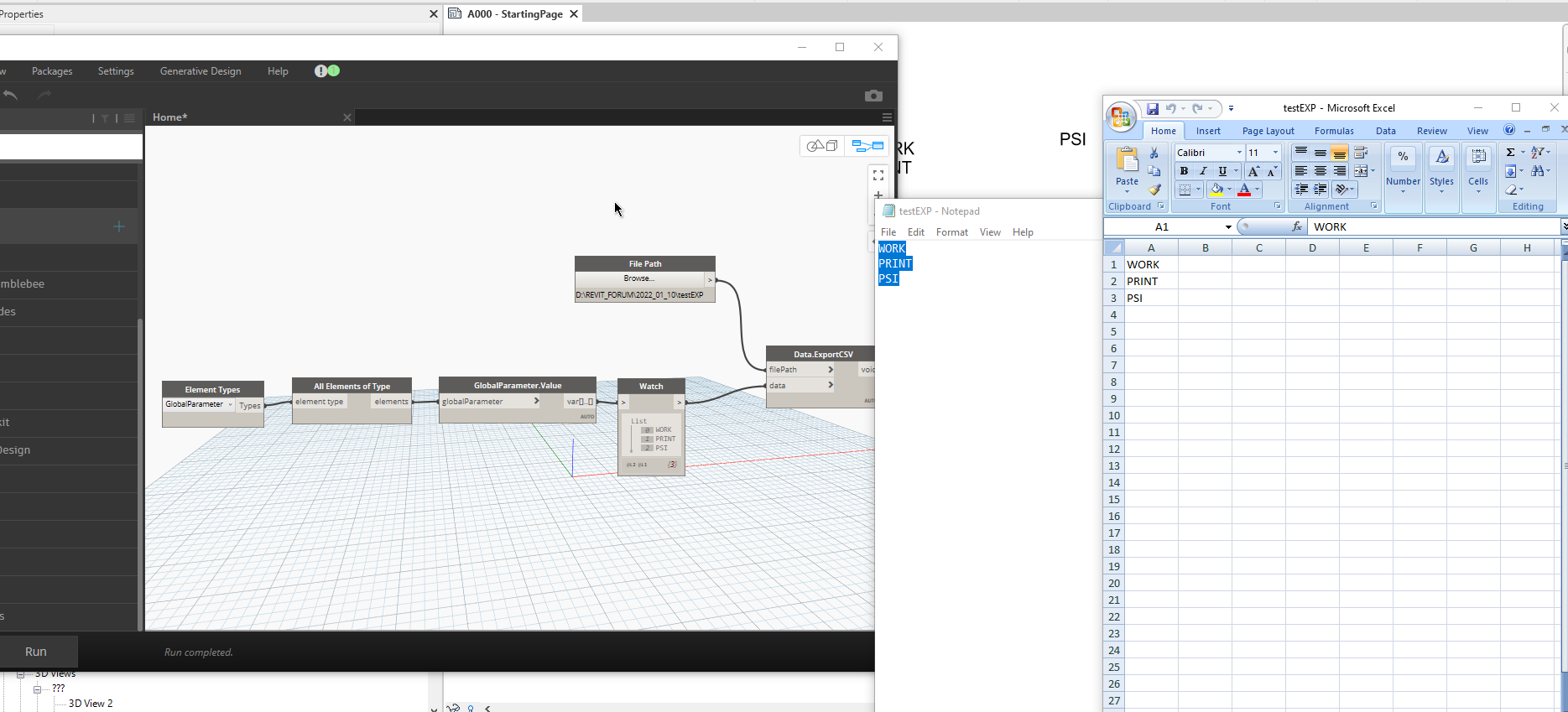This screenshot has width=1568, height=712.
Task: Open the Generative Design menu
Action: pyautogui.click(x=201, y=71)
